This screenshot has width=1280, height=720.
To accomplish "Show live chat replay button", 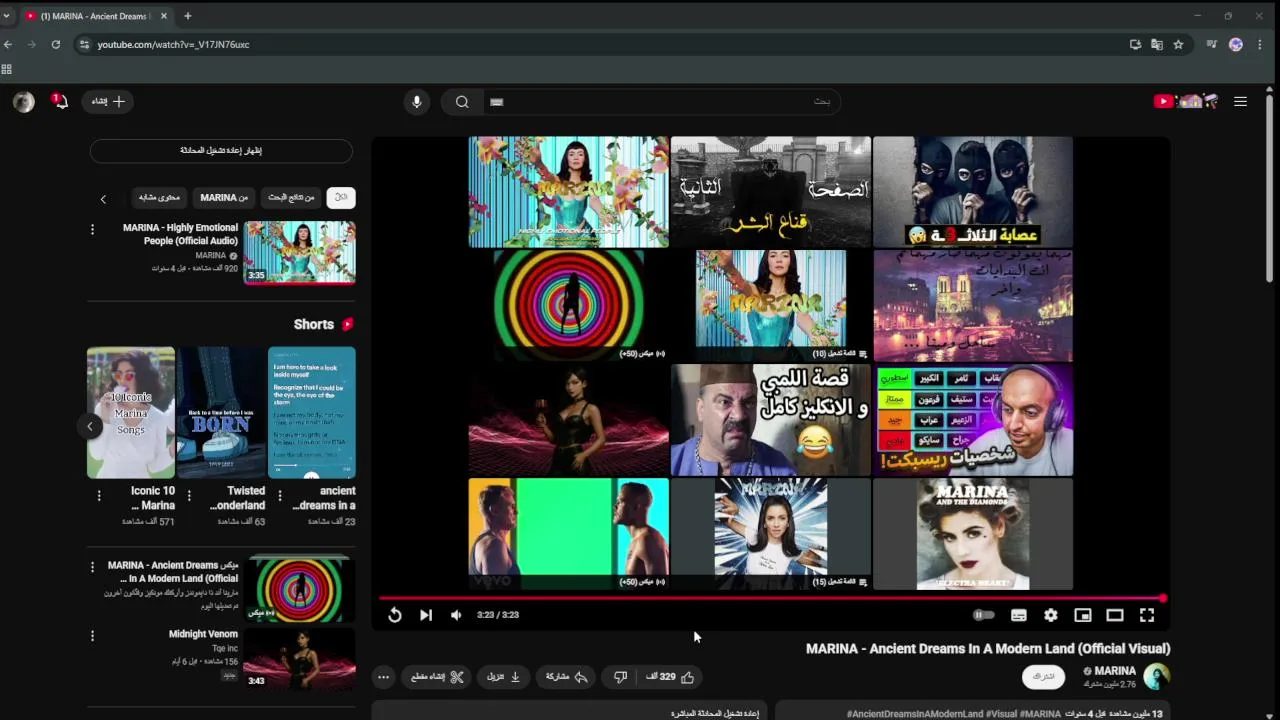I will click(x=221, y=150).
